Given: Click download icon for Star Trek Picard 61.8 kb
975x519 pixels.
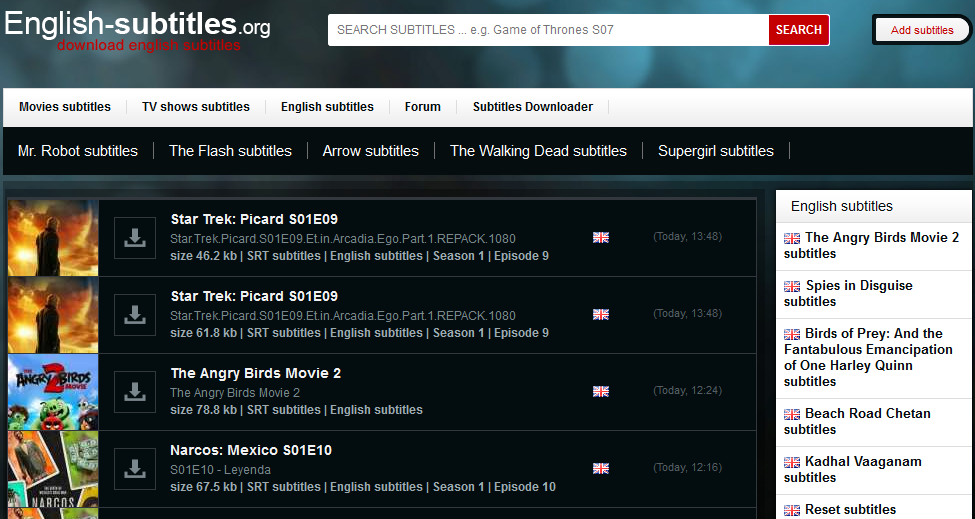Looking at the screenshot, I should point(135,315).
